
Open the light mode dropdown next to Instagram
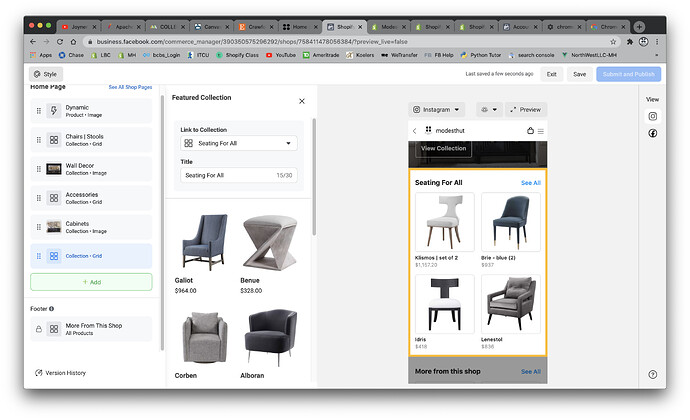(x=489, y=110)
